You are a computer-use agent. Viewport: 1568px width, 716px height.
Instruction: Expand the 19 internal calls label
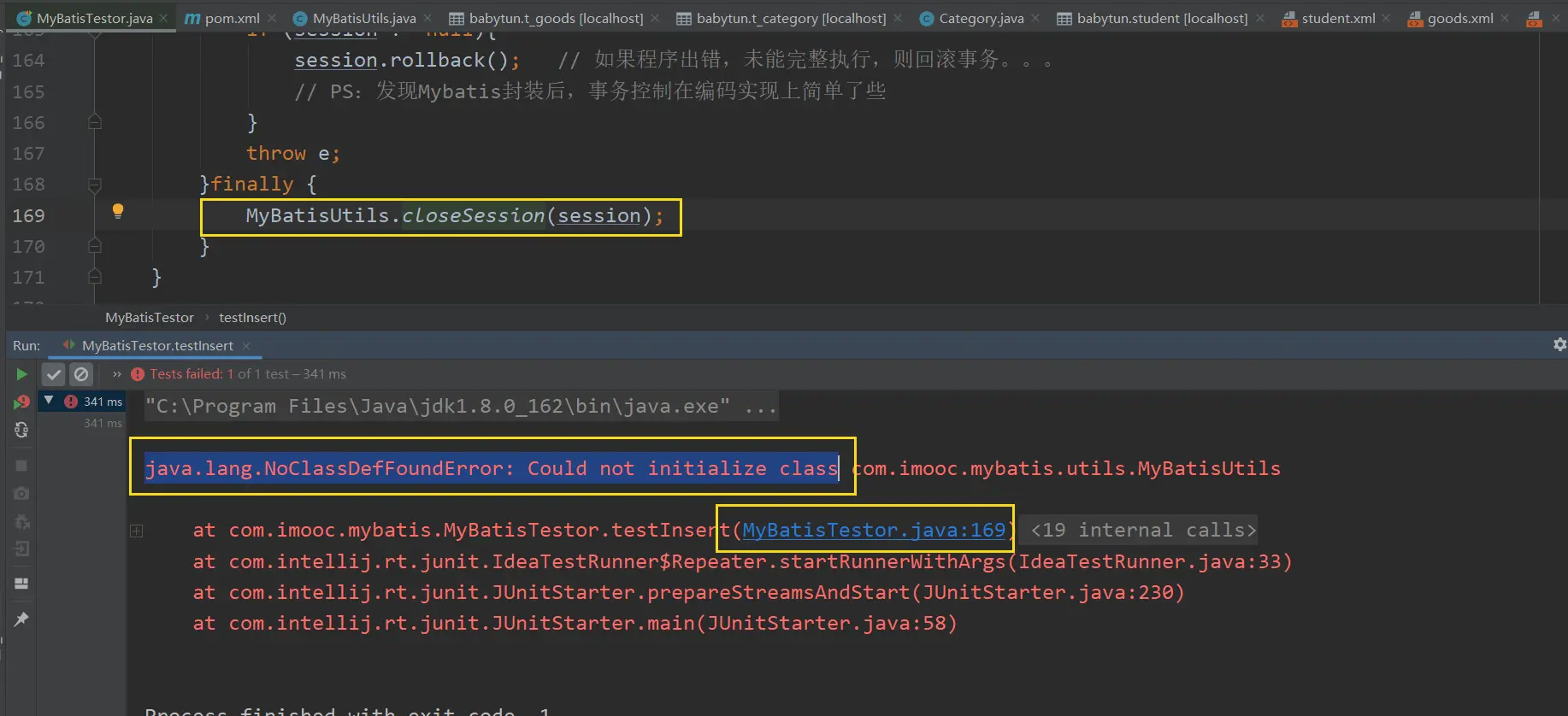click(1143, 530)
